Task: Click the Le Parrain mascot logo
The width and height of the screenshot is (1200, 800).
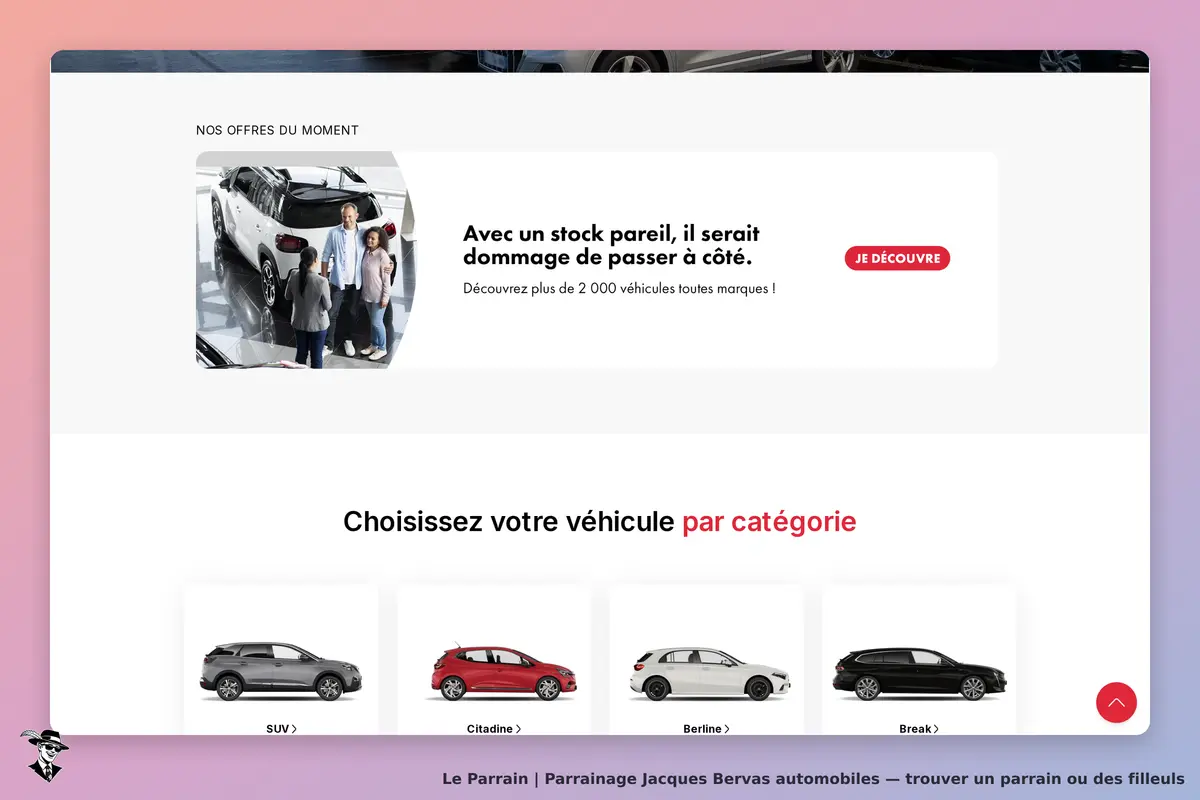Action: (x=44, y=755)
